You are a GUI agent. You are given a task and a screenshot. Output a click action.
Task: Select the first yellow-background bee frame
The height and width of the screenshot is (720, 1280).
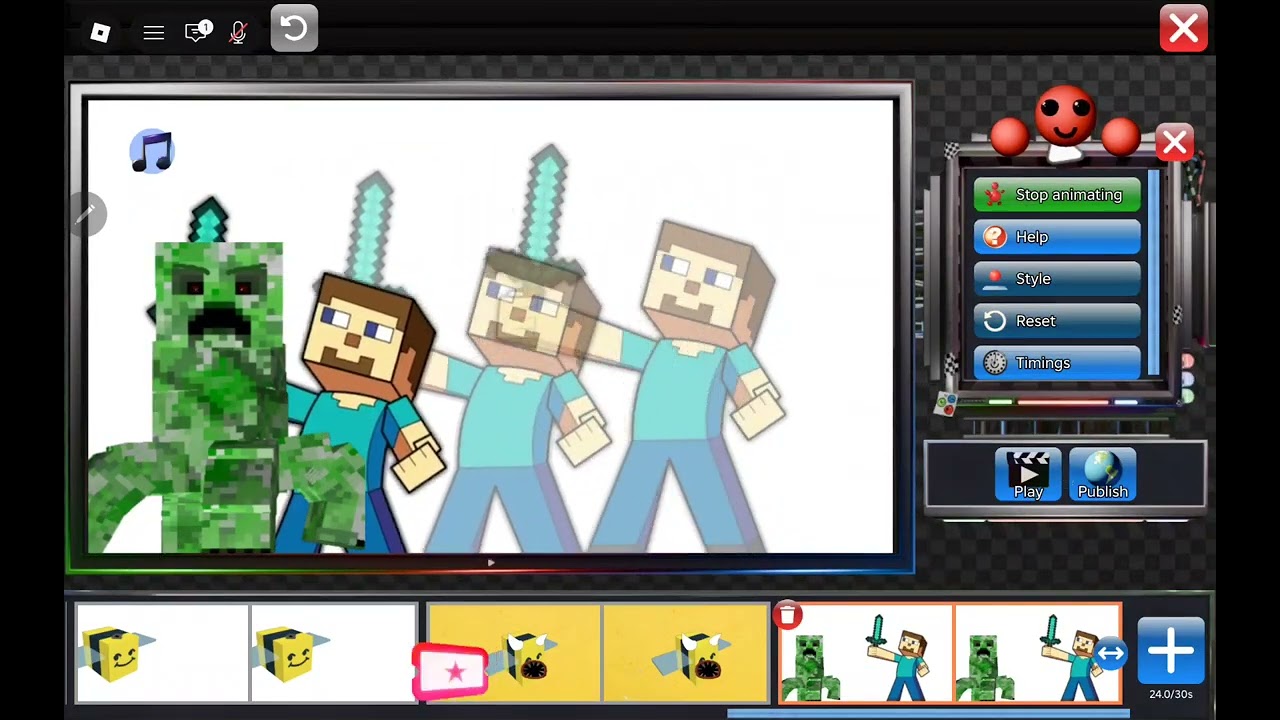[514, 653]
